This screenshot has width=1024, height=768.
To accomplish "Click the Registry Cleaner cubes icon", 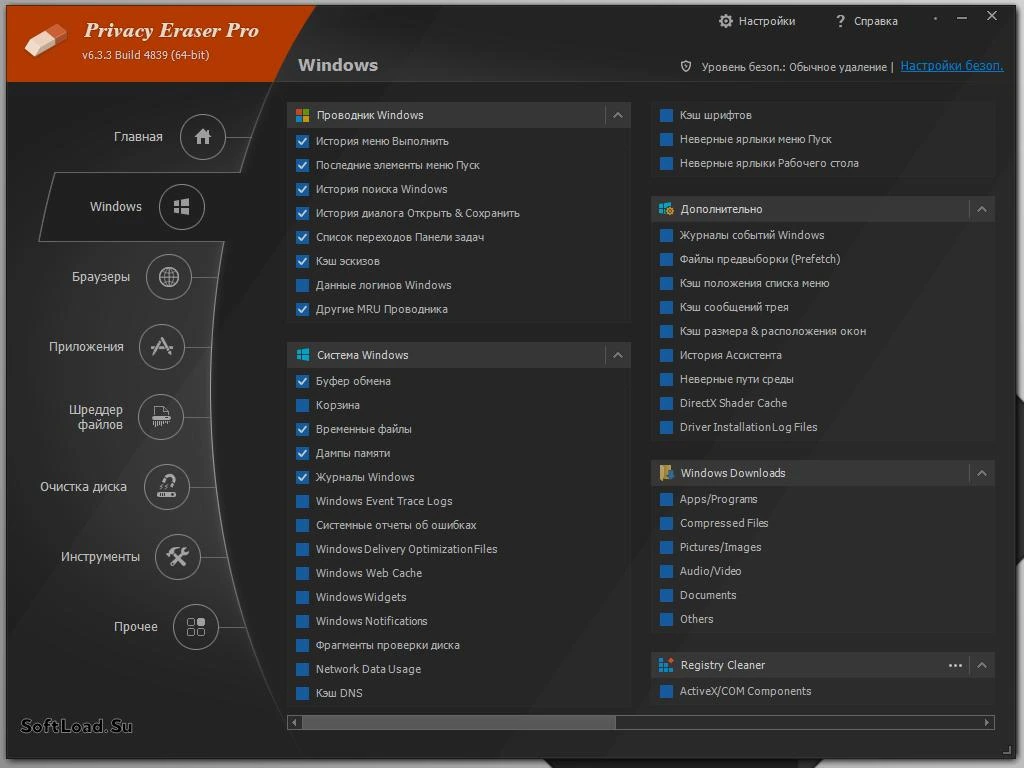I will 666,665.
